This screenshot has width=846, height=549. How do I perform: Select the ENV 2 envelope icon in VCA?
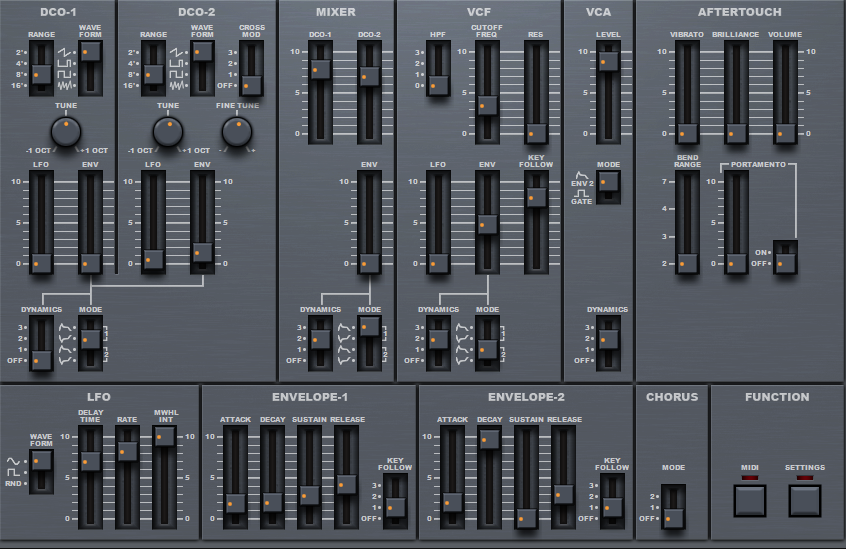pos(581,176)
